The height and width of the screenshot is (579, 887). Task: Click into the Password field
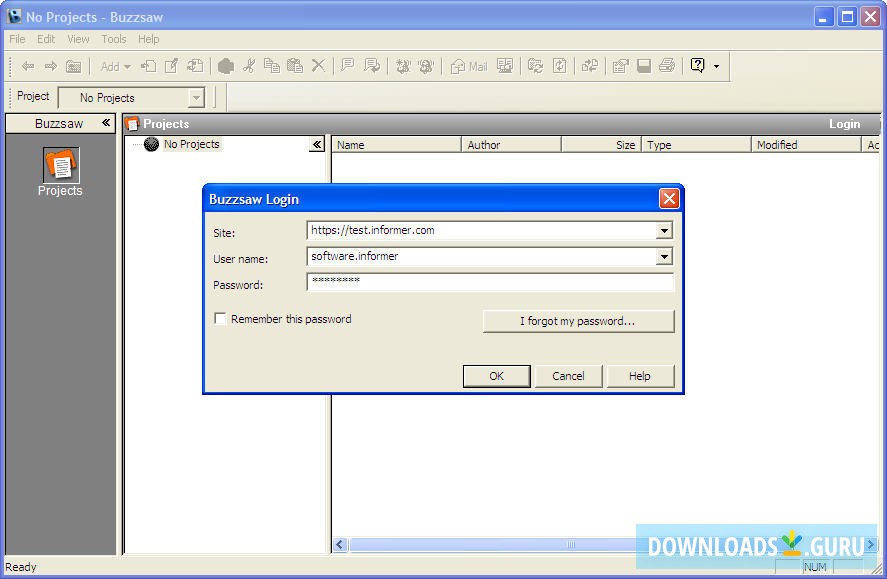pyautogui.click(x=490, y=282)
